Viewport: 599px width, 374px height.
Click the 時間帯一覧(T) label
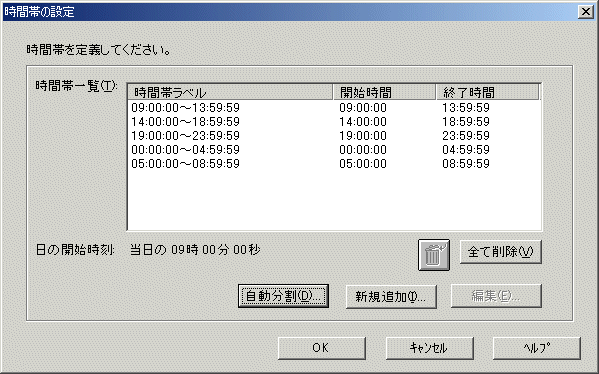tap(76, 86)
